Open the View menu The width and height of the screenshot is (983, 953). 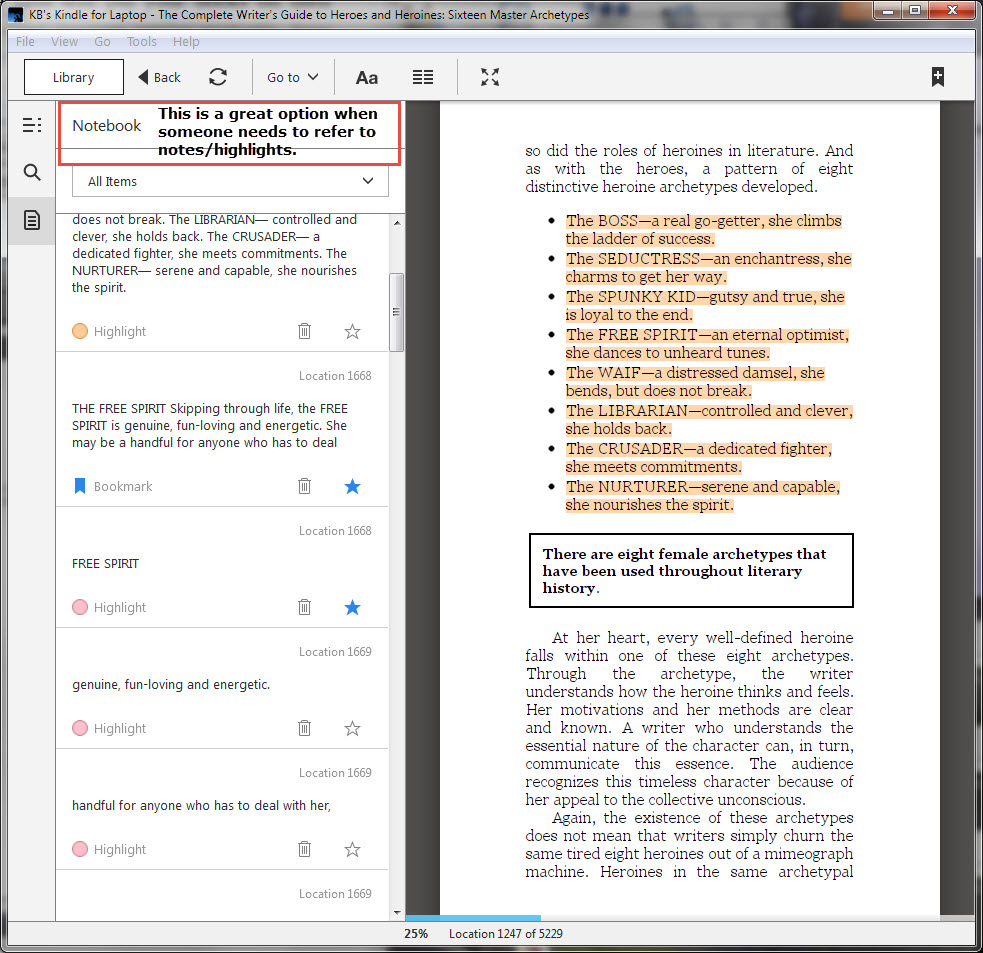[64, 42]
